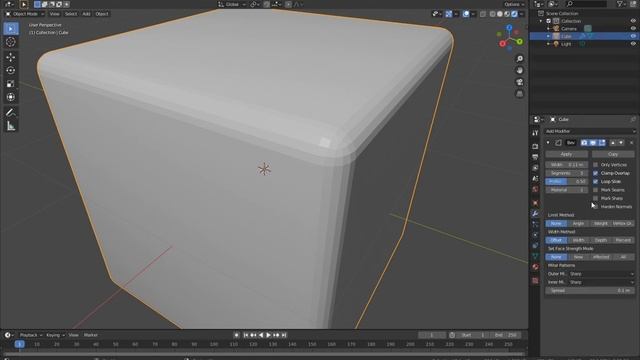The height and width of the screenshot is (360, 640).
Task: Enable the Only Vertices checkbox
Action: tap(596, 164)
